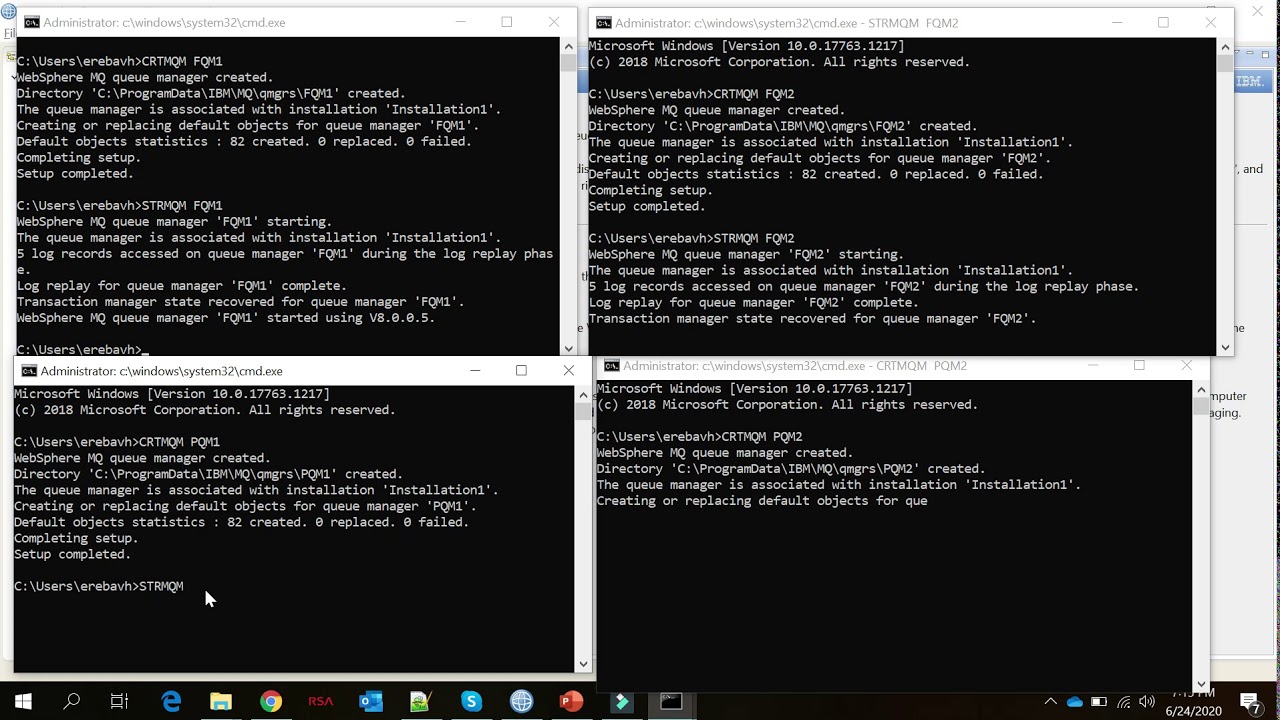The image size is (1280, 720).
Task: Minimize the FQM1 command prompt window
Action: point(461,22)
